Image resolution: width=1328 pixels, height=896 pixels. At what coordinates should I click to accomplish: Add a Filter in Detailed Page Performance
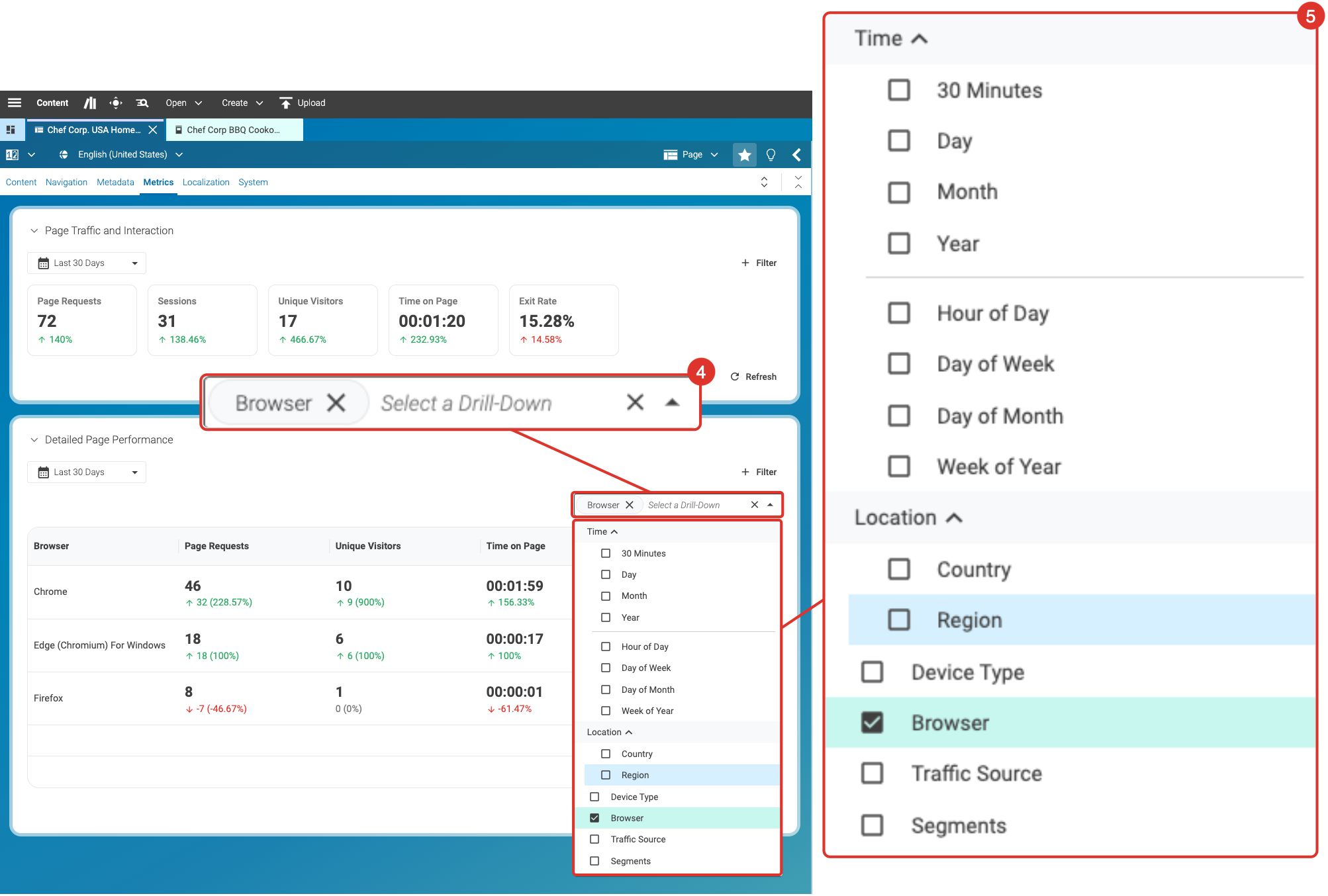(759, 472)
